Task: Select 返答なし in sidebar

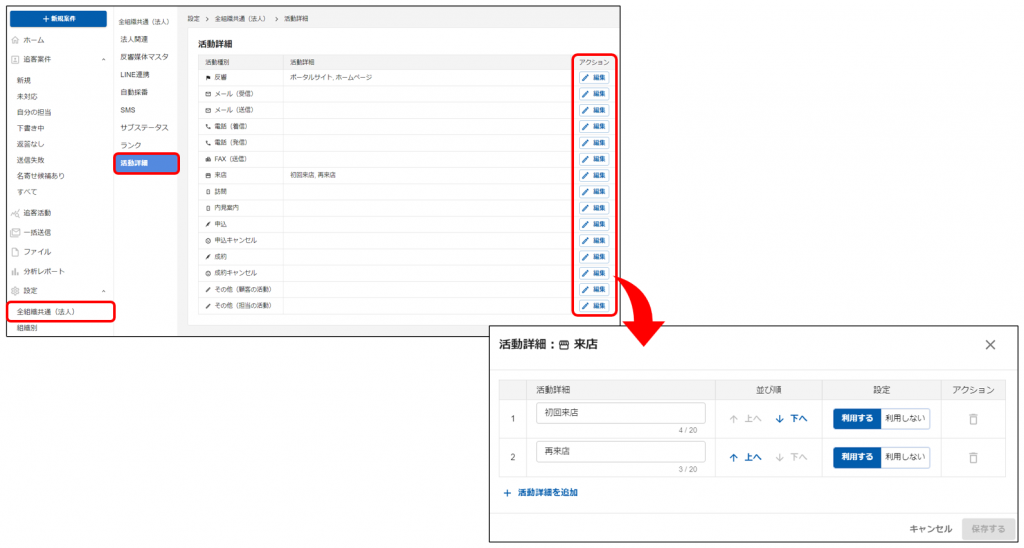Action: click(30, 144)
